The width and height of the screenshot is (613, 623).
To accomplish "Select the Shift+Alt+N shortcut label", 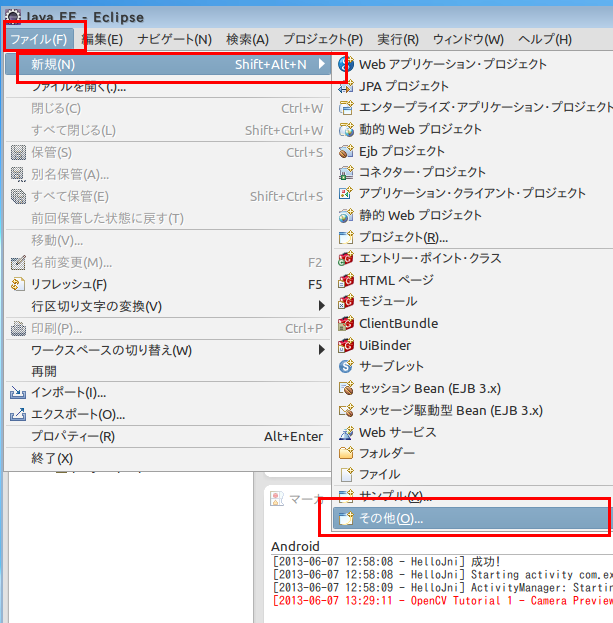I will (271, 64).
